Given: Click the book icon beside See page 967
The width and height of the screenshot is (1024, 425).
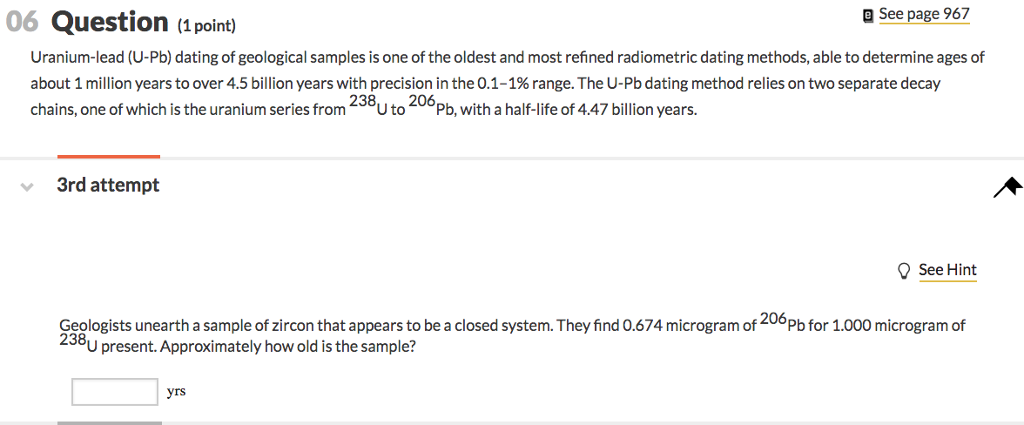Looking at the screenshot, I should (x=868, y=15).
